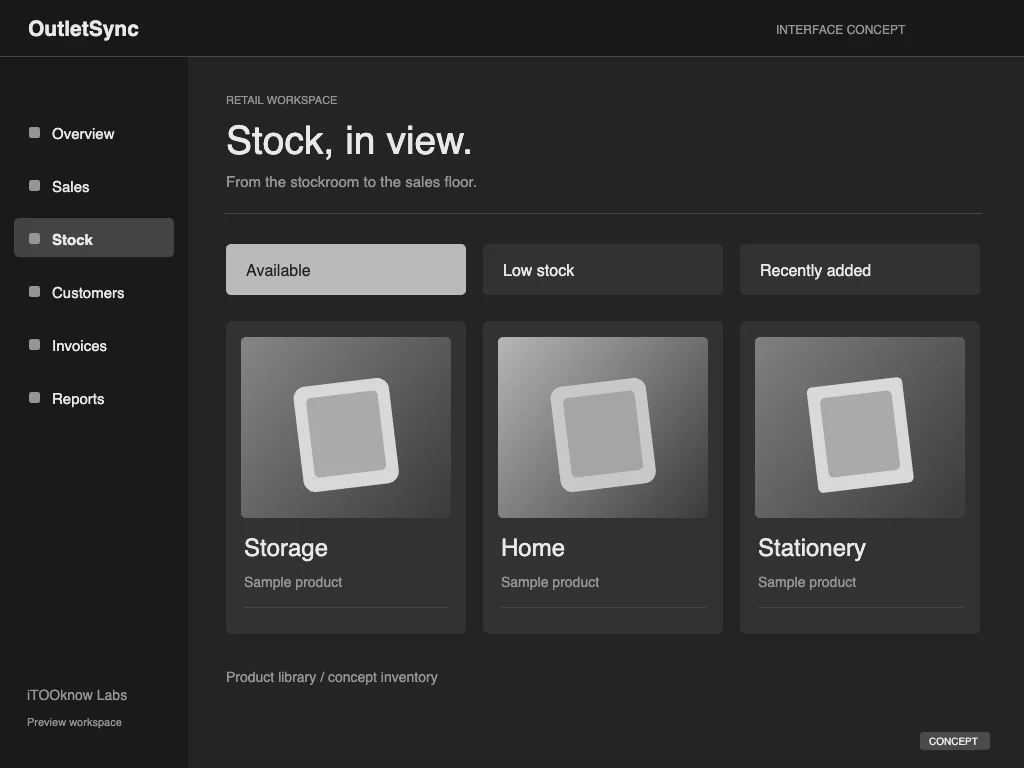Click the square icon beside Reports

click(x=35, y=397)
